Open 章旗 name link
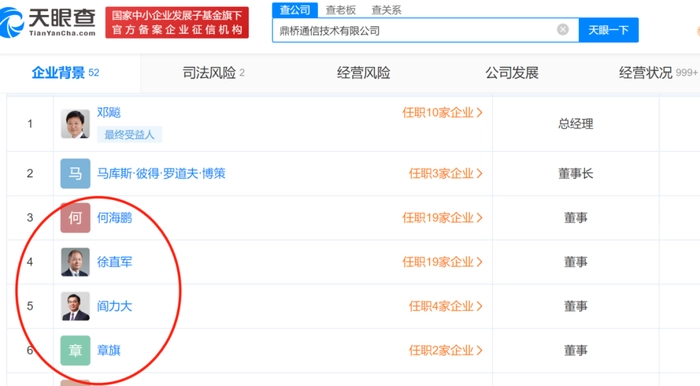 pos(109,350)
